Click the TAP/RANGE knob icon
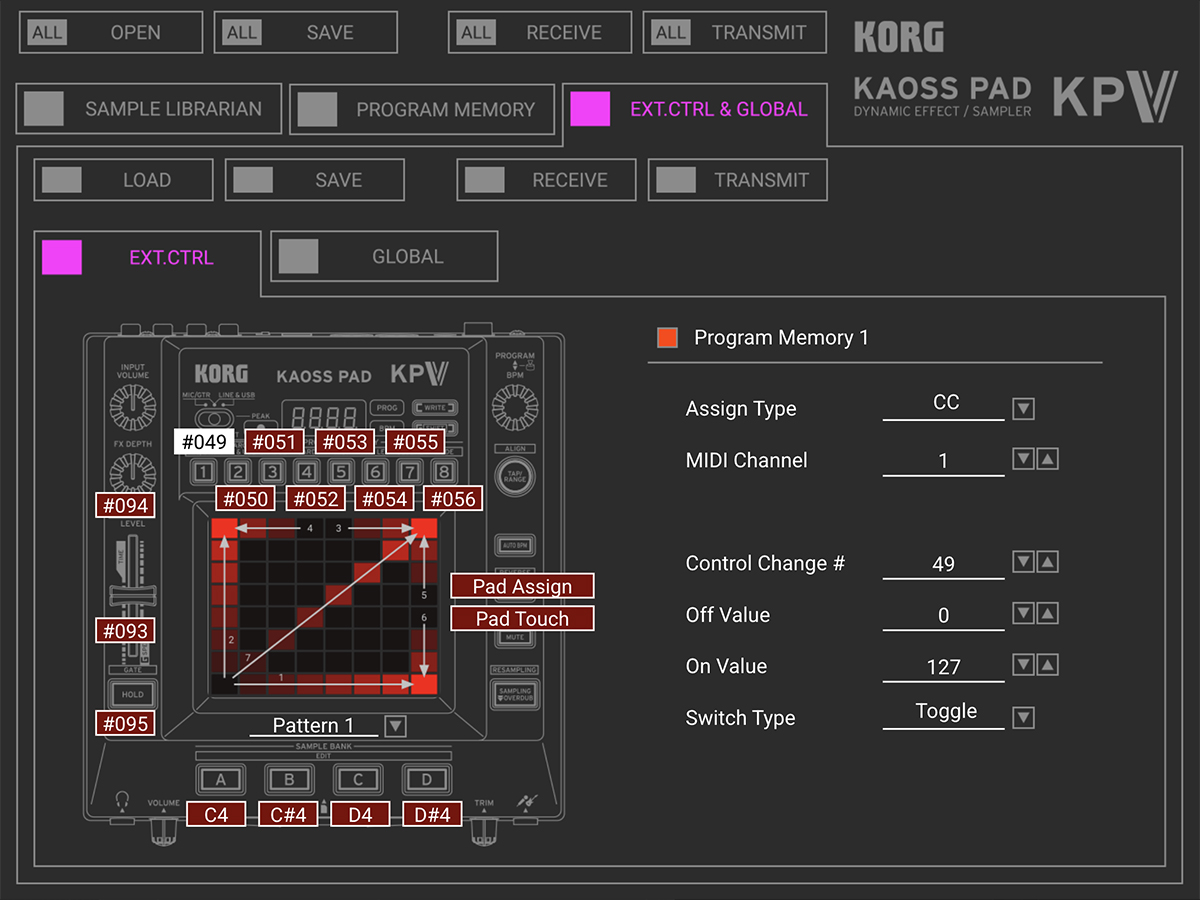Screen dimensions: 1200x900 tap(514, 474)
